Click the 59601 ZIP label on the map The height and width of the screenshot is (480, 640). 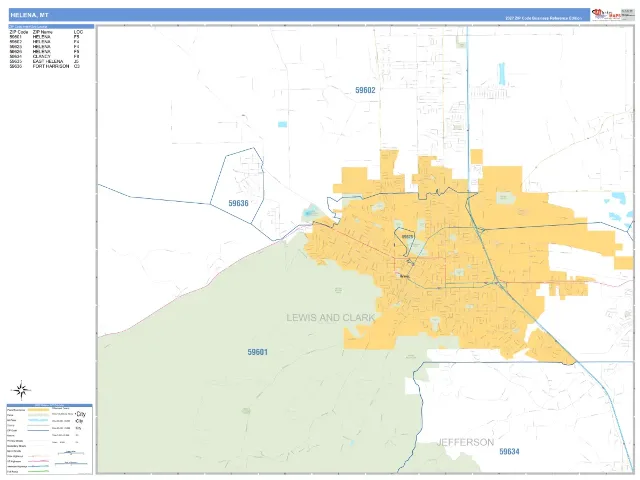(257, 352)
